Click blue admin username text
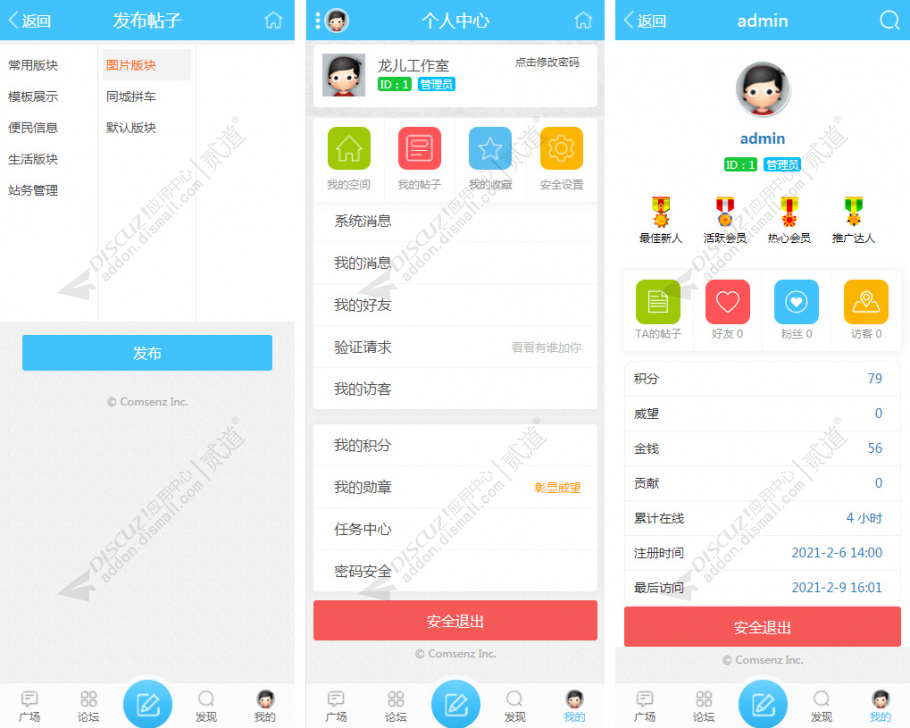The height and width of the screenshot is (728, 910). pos(763,139)
